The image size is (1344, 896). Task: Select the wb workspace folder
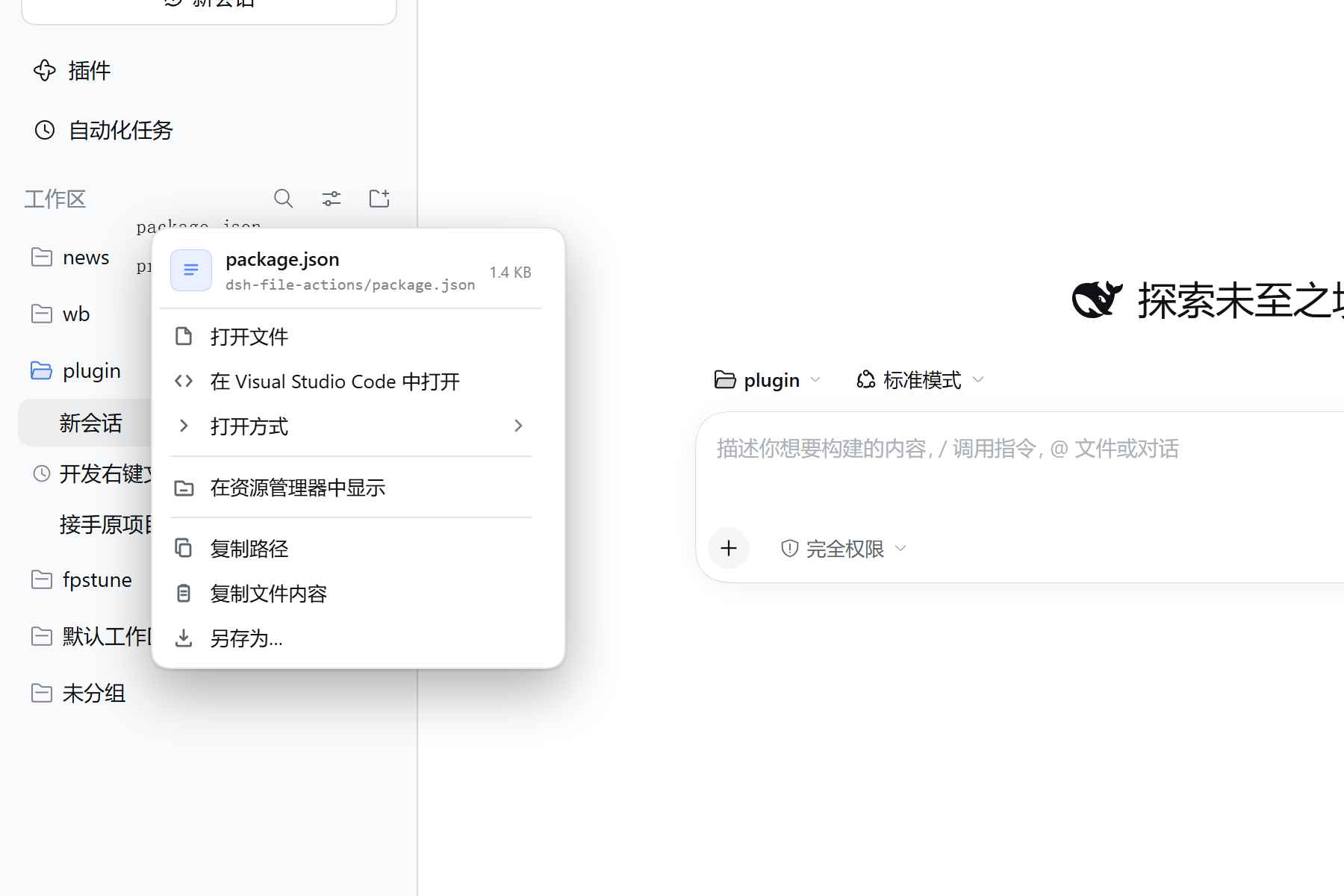click(61, 314)
